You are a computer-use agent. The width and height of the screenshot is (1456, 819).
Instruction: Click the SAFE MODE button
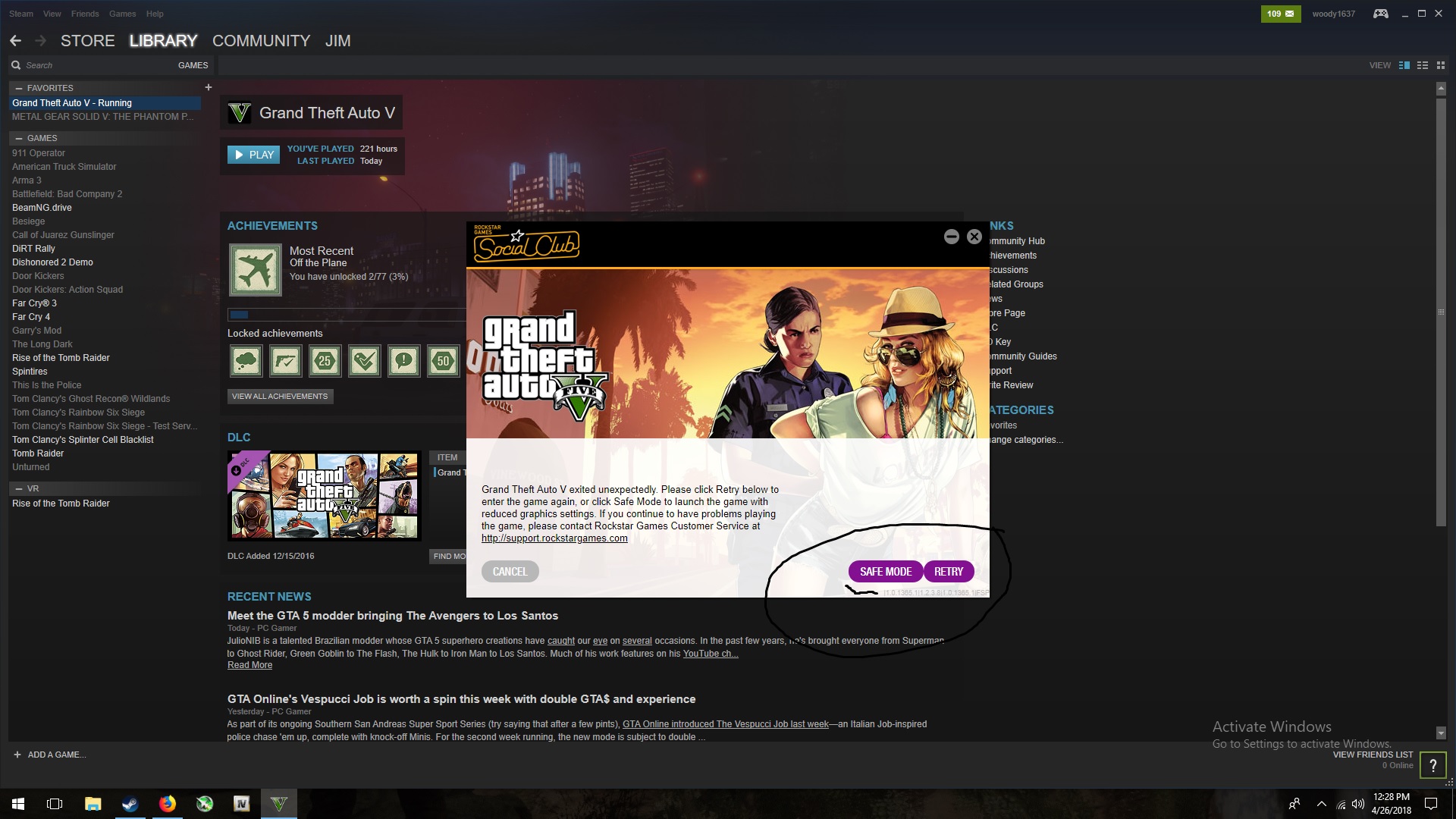tap(885, 572)
